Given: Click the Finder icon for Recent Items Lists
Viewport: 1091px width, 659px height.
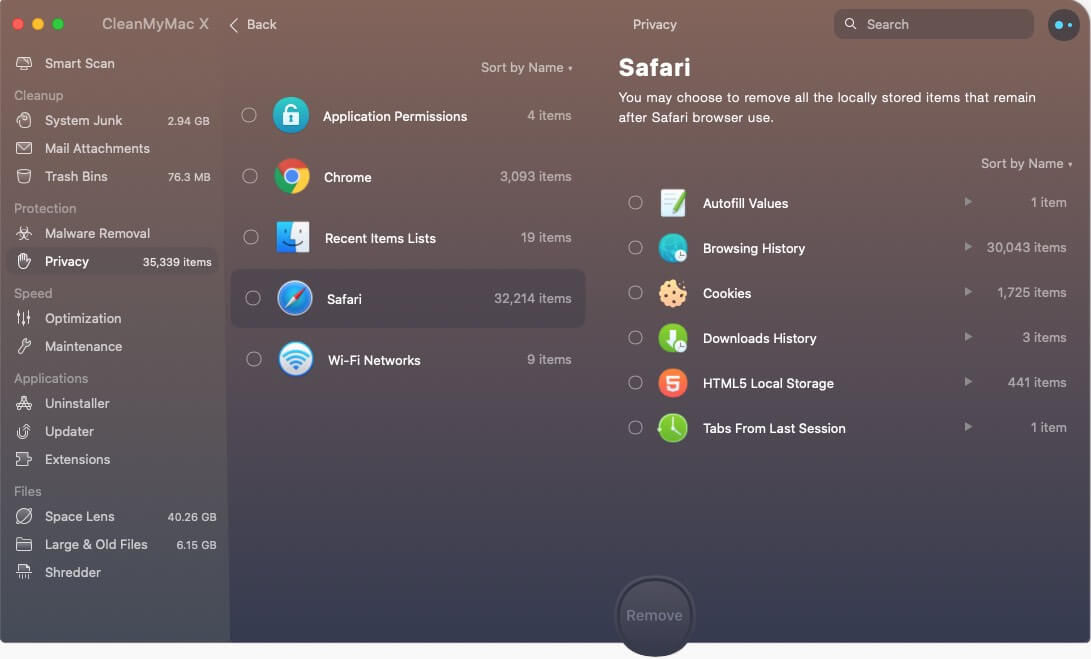Looking at the screenshot, I should point(293,237).
